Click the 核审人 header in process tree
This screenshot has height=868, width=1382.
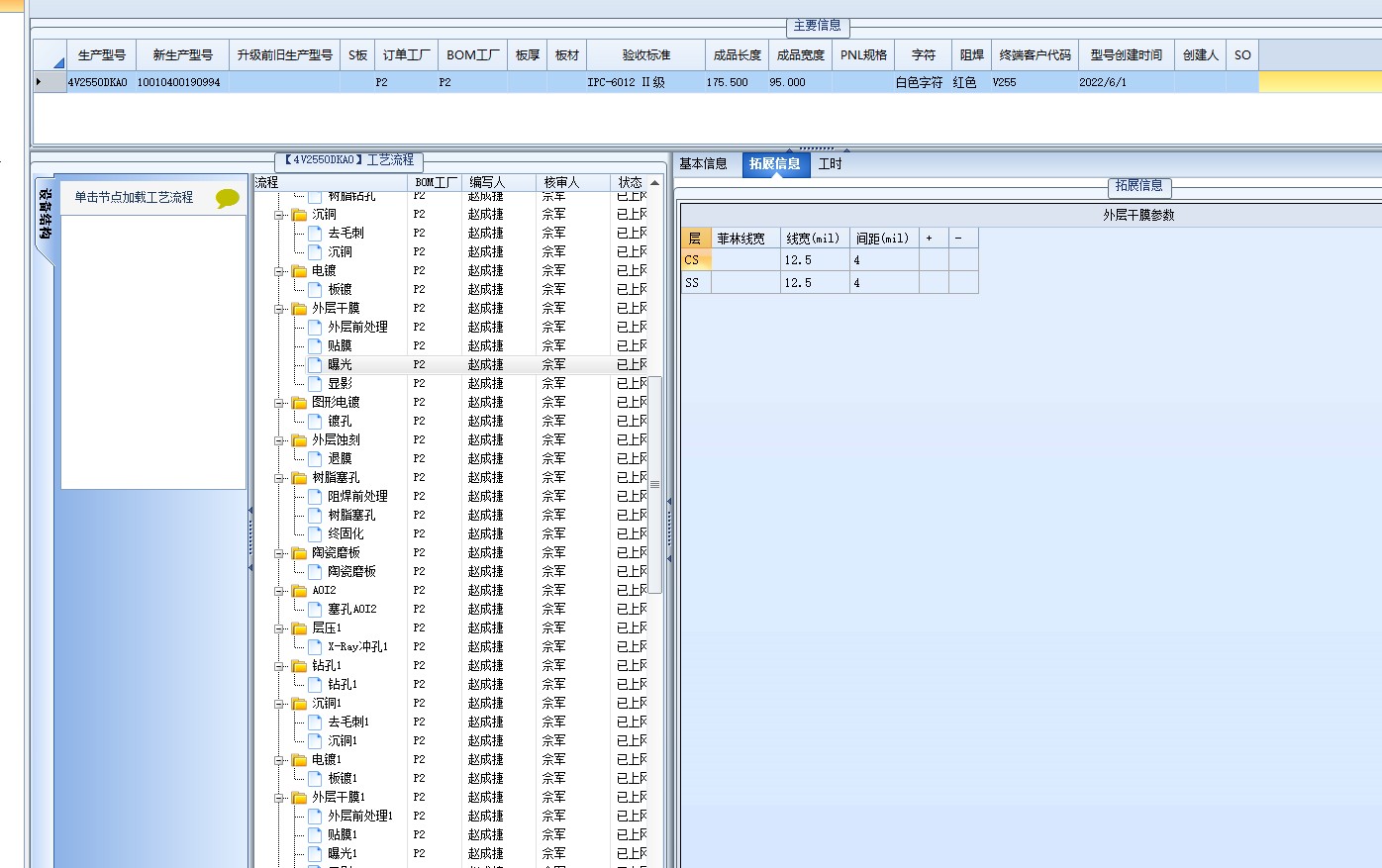pos(573,182)
